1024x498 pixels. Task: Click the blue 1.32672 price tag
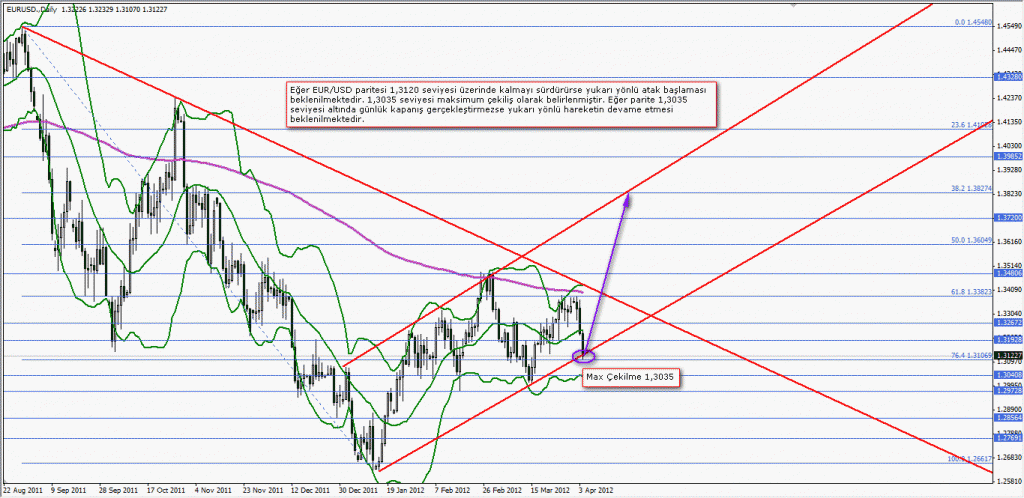point(1009,322)
